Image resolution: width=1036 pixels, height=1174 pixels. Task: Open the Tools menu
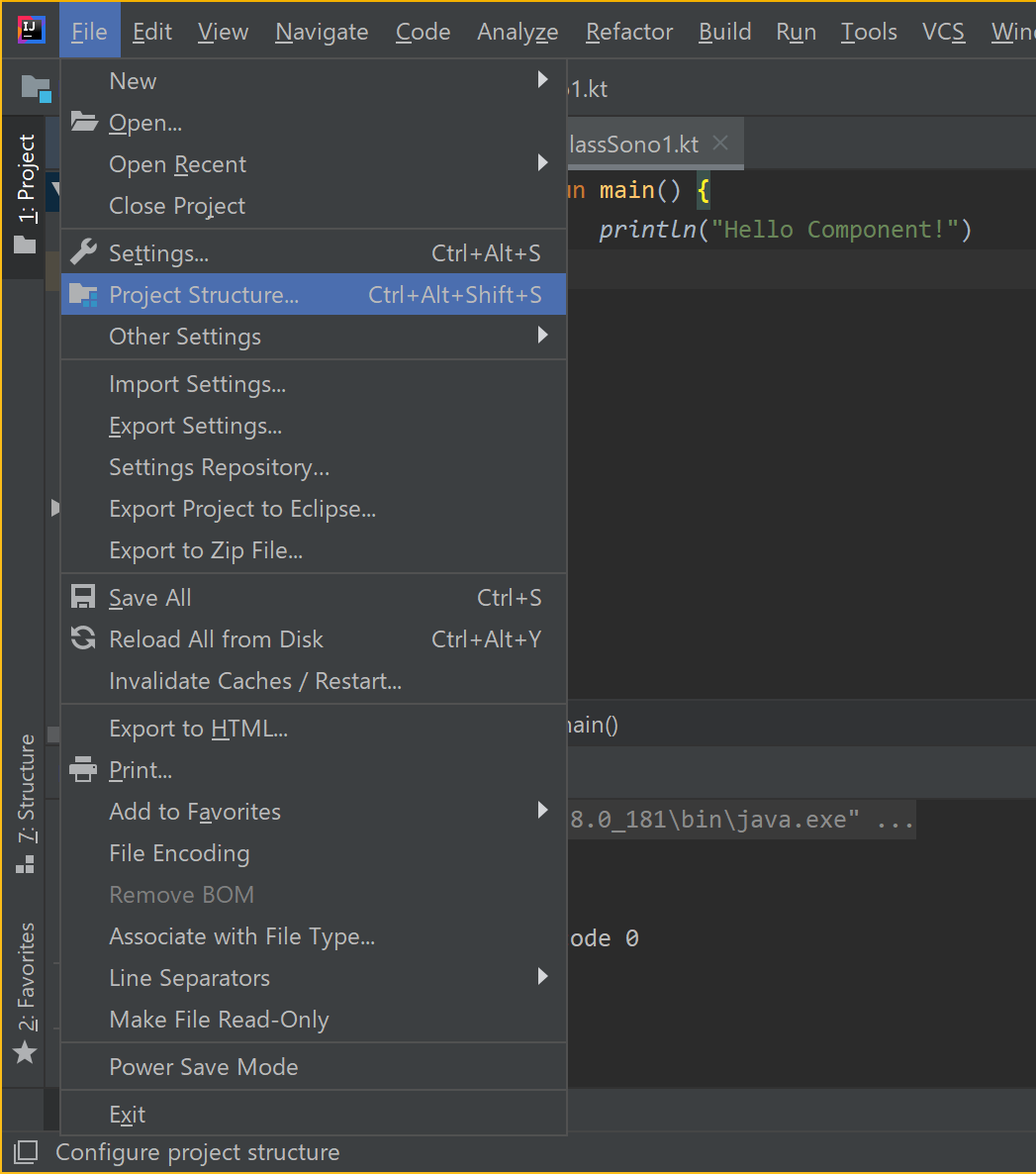(869, 32)
